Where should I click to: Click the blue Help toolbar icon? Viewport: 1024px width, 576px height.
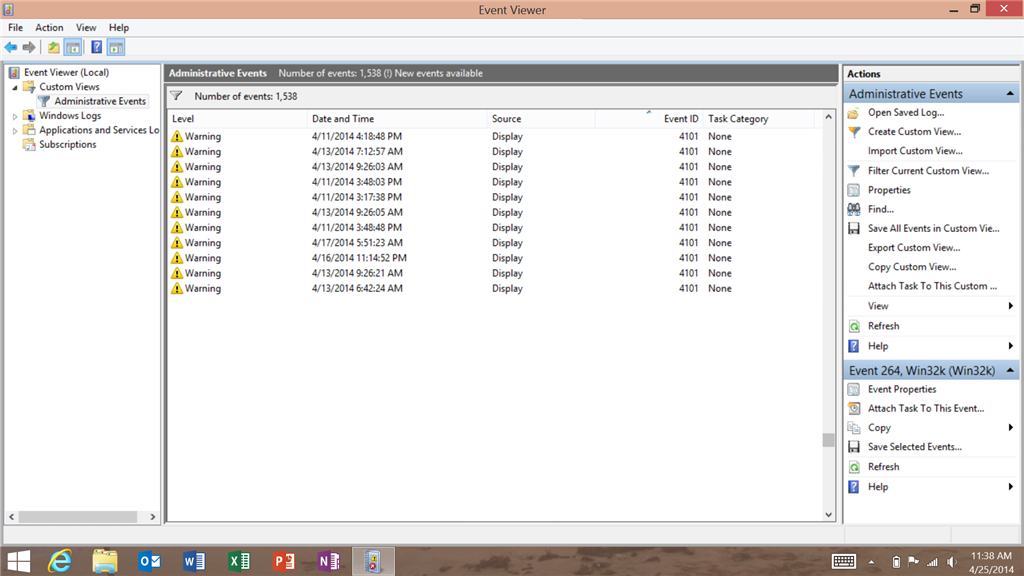pyautogui.click(x=96, y=47)
